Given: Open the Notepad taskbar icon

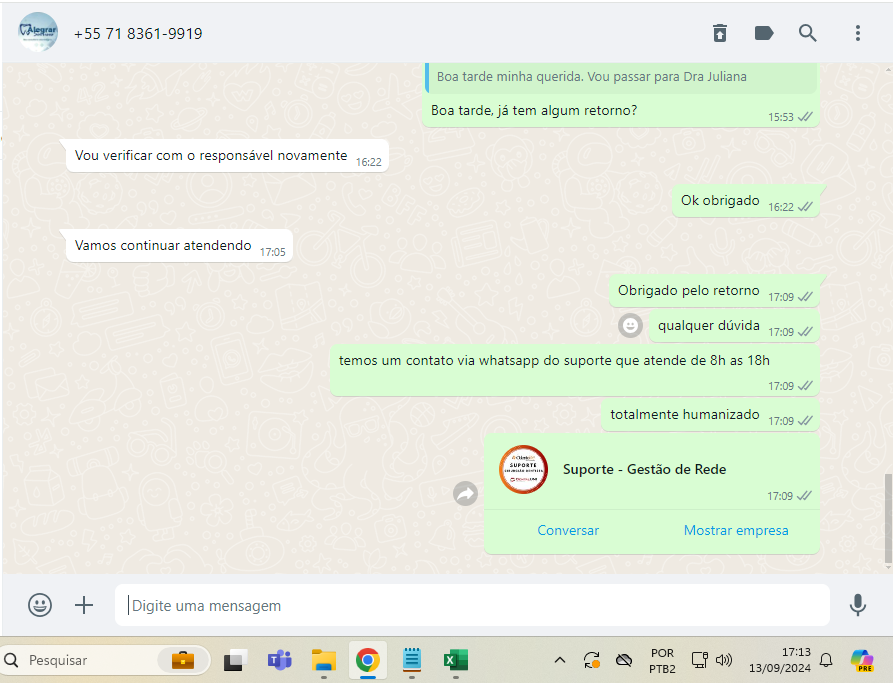Looking at the screenshot, I should pyautogui.click(x=412, y=660).
